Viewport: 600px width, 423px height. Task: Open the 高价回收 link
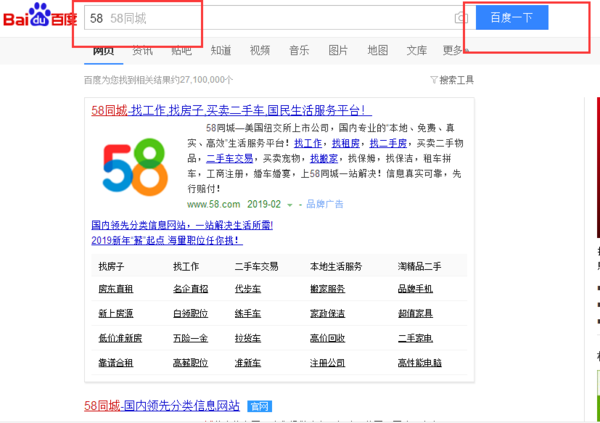327,338
